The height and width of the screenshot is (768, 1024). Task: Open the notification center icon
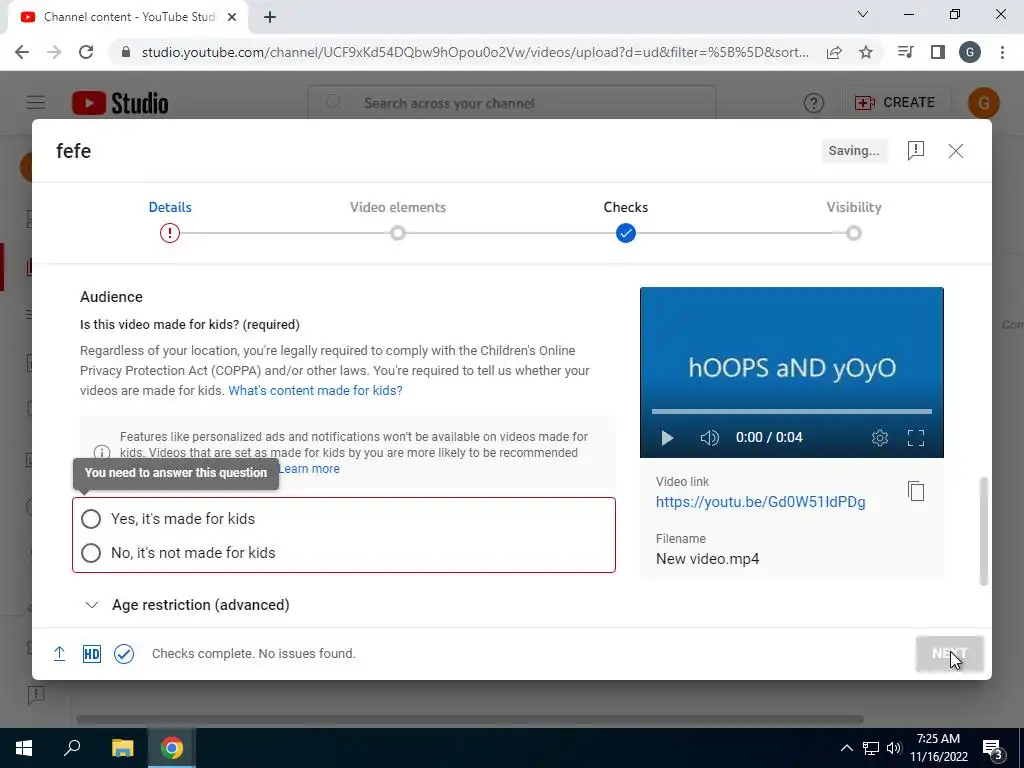tap(993, 748)
